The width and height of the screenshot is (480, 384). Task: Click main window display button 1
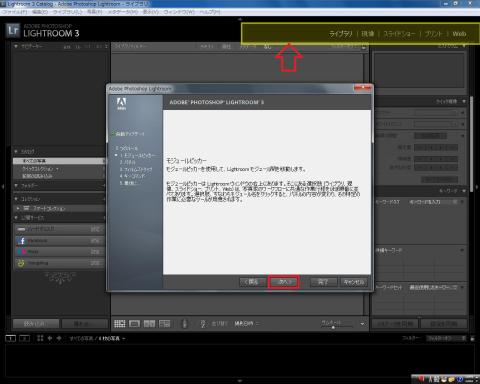coord(11,338)
